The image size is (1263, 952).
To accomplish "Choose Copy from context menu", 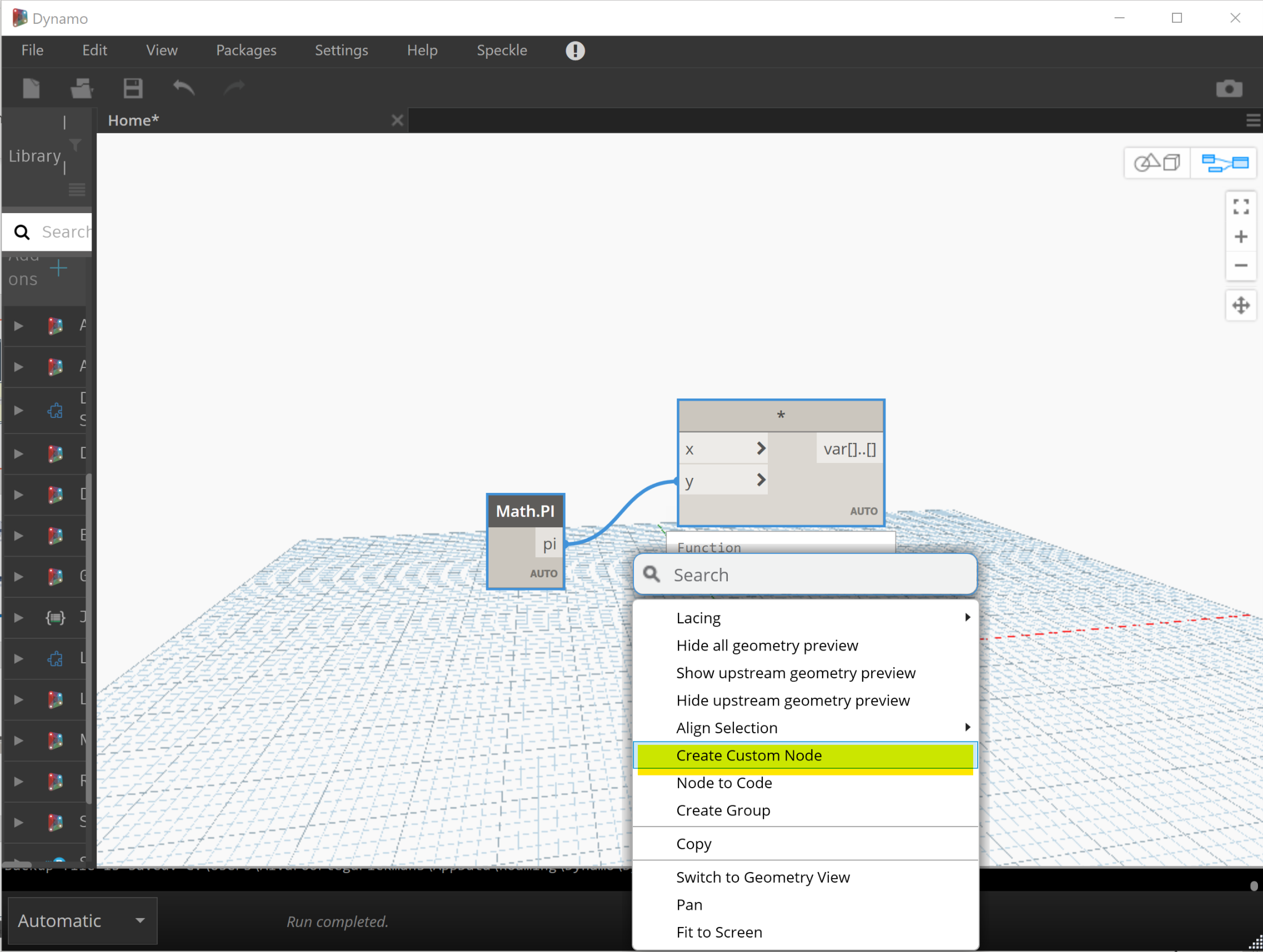I will (805, 843).
